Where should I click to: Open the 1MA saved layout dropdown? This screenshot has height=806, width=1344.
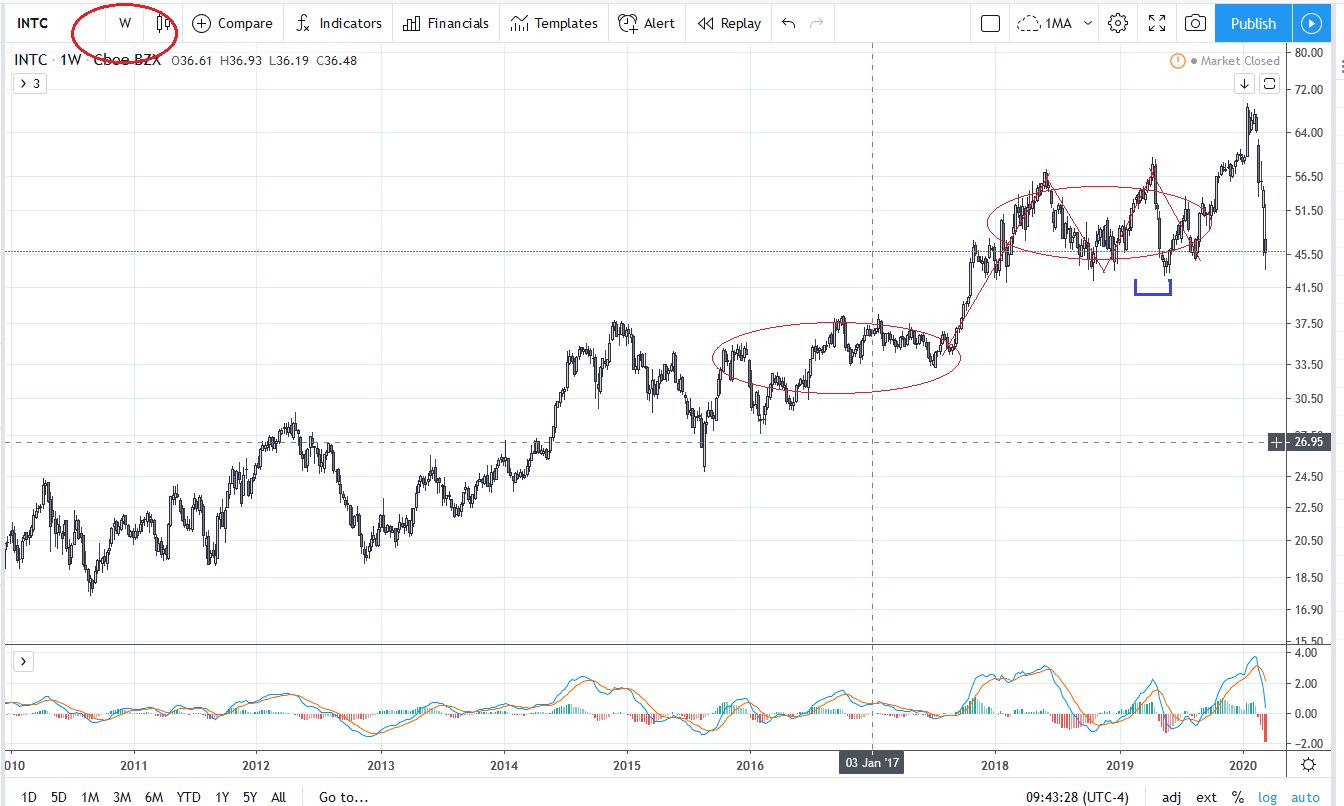point(1054,23)
